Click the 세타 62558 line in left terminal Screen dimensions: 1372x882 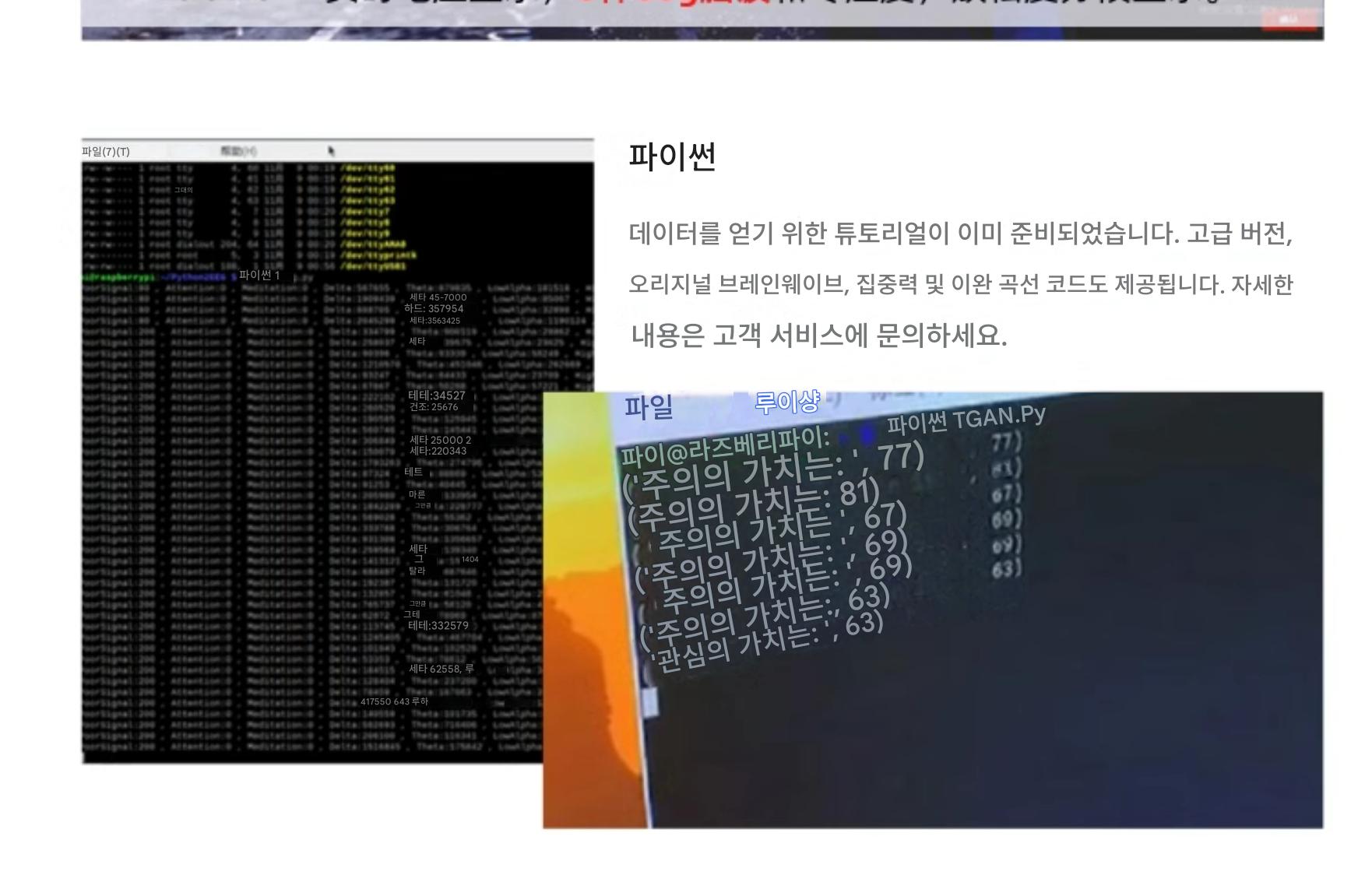[441, 669]
